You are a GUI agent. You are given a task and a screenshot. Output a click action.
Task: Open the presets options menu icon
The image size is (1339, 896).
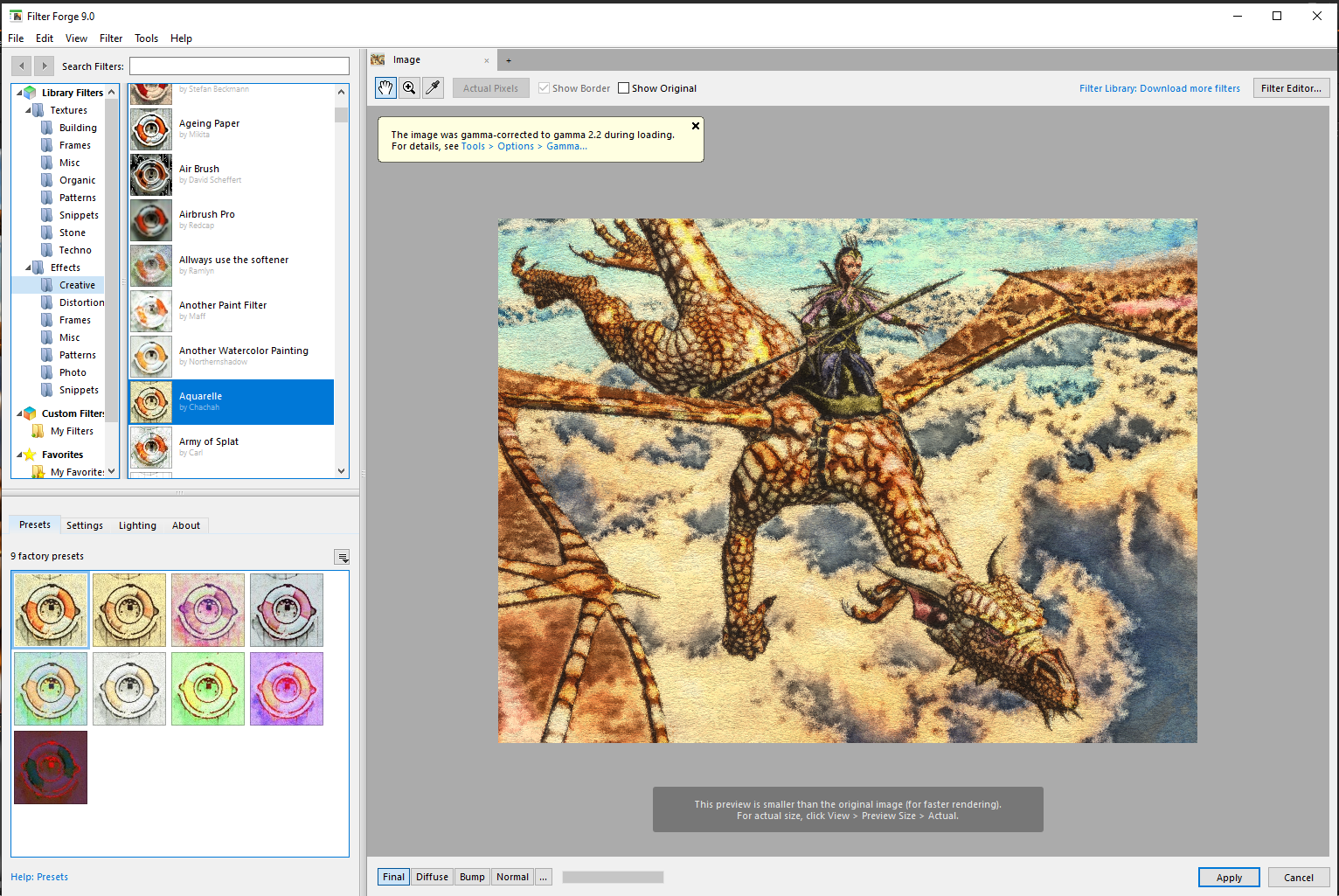(x=343, y=557)
